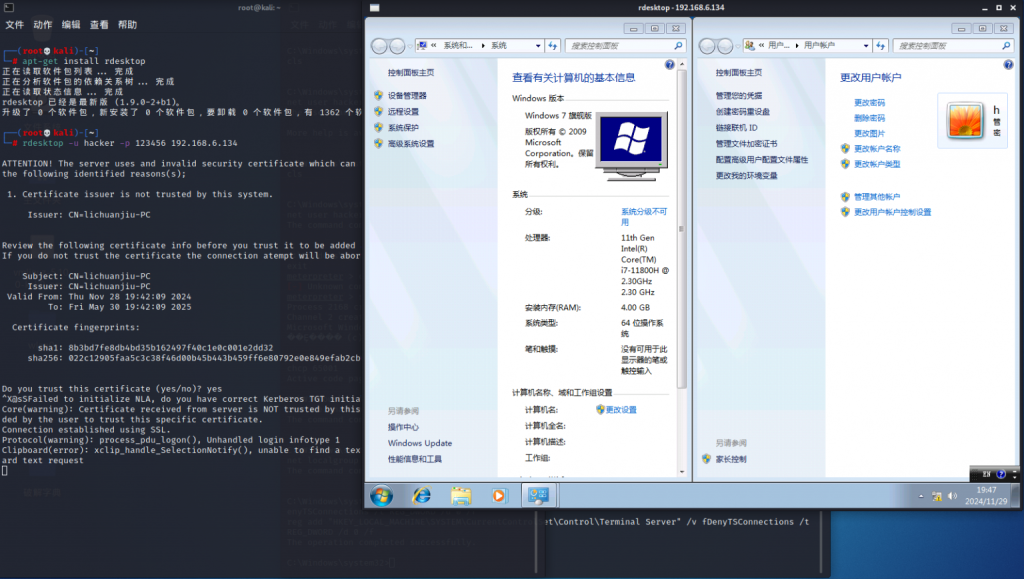Click the 更改密码 link

(869, 102)
